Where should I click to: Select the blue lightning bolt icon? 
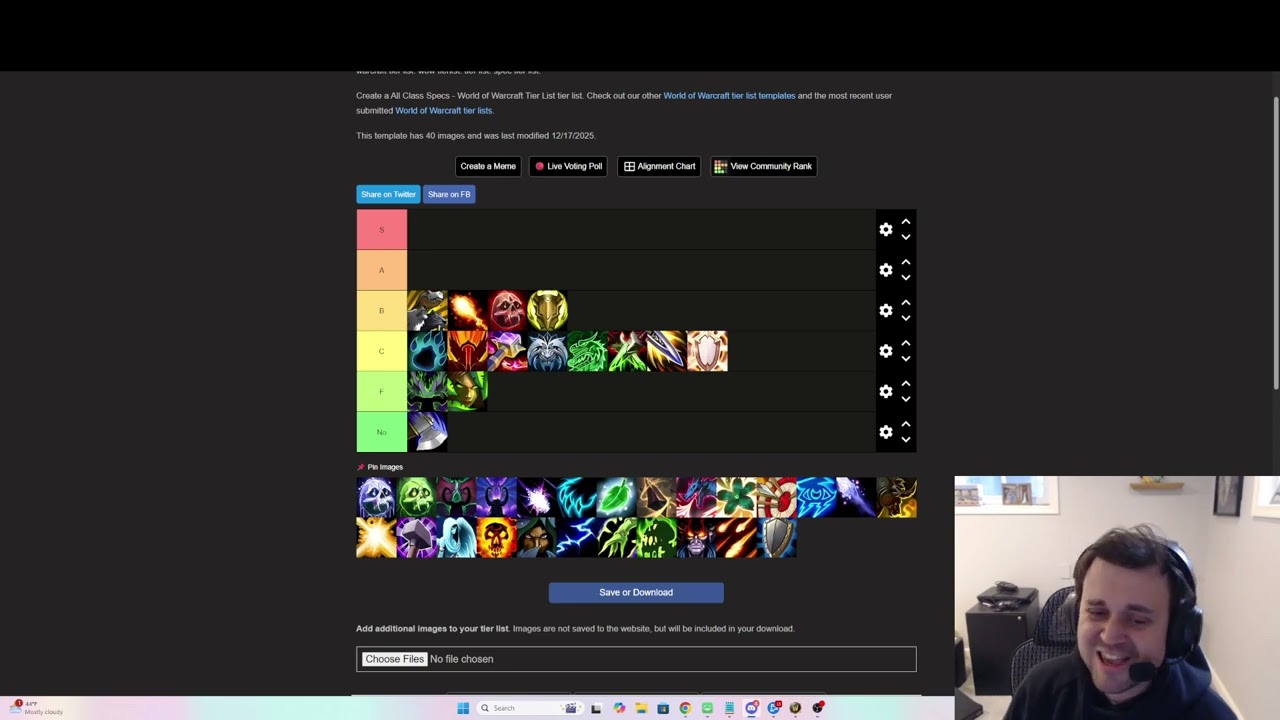point(576,537)
